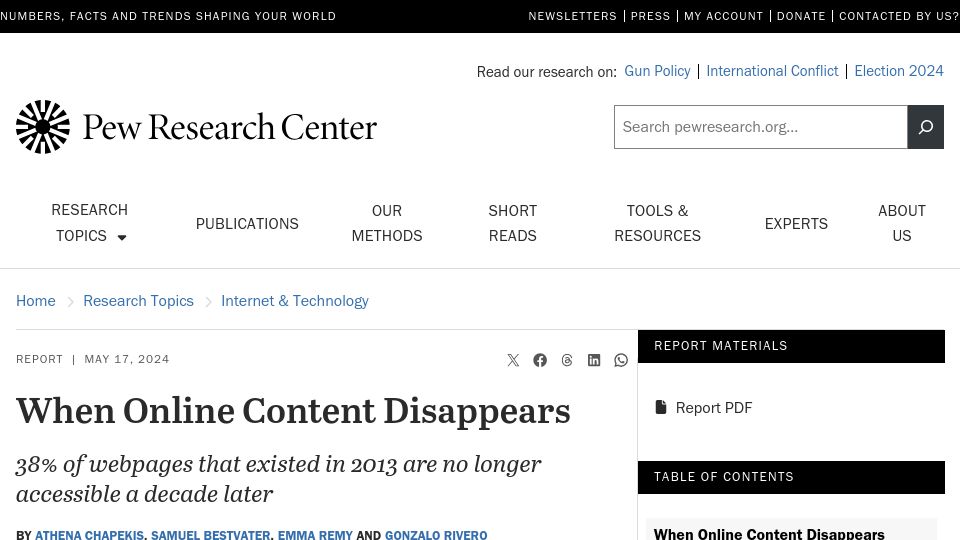Viewport: 960px width, 540px height.
Task: Open author Gonzalo Rivero profile
Action: pos(436,534)
